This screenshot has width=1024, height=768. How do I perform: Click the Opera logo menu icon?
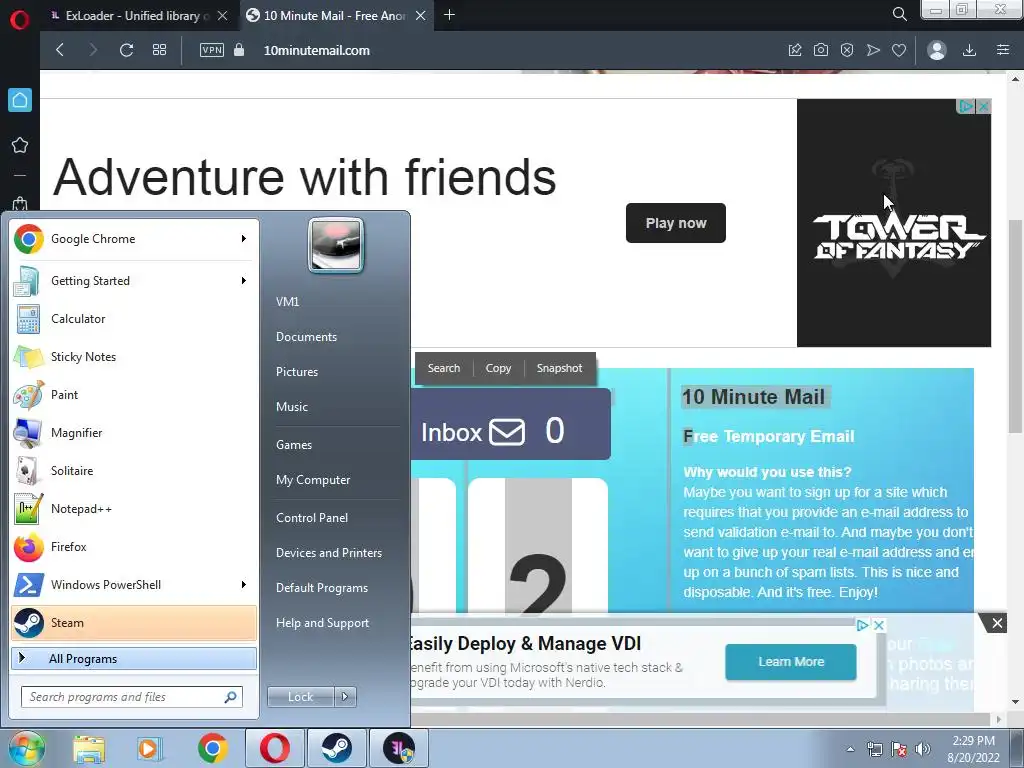click(20, 19)
